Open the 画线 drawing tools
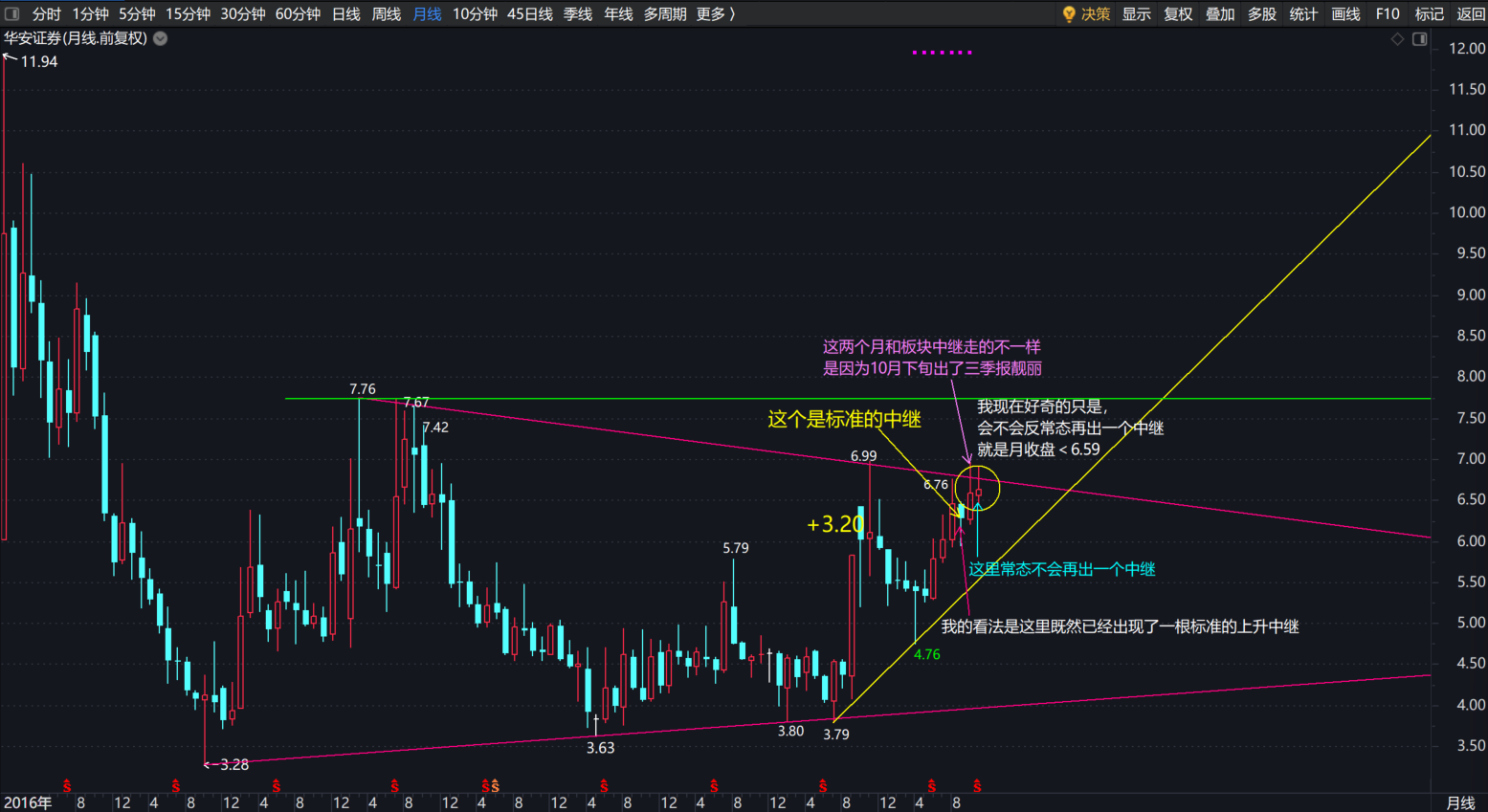Image resolution: width=1488 pixels, height=812 pixels. [x=1345, y=13]
